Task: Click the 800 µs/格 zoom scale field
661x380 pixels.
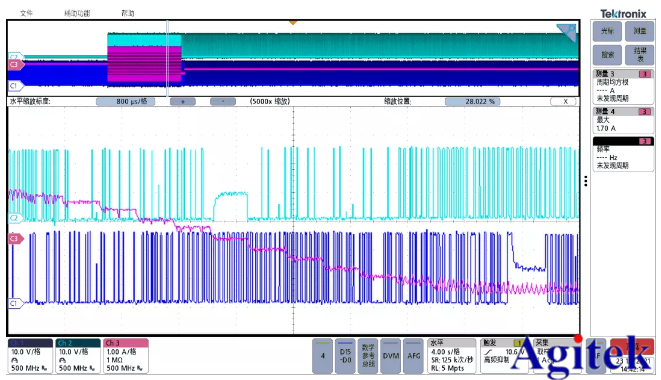Action: pos(126,102)
